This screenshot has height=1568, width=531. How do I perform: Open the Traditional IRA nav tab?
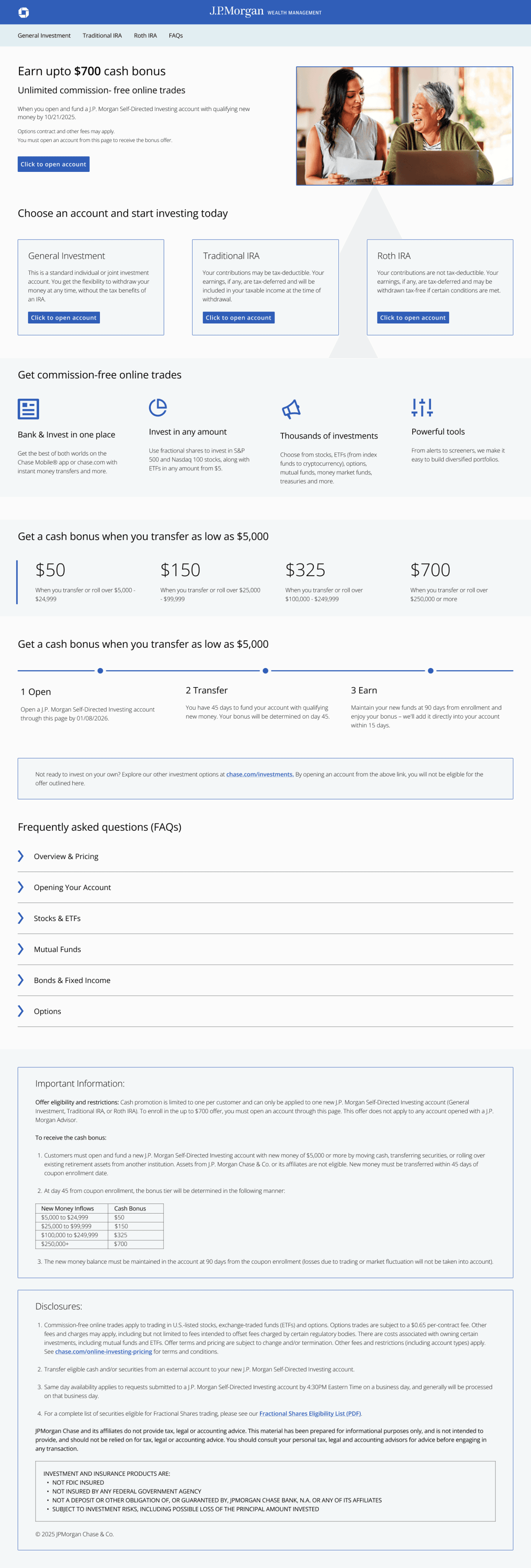click(x=102, y=35)
